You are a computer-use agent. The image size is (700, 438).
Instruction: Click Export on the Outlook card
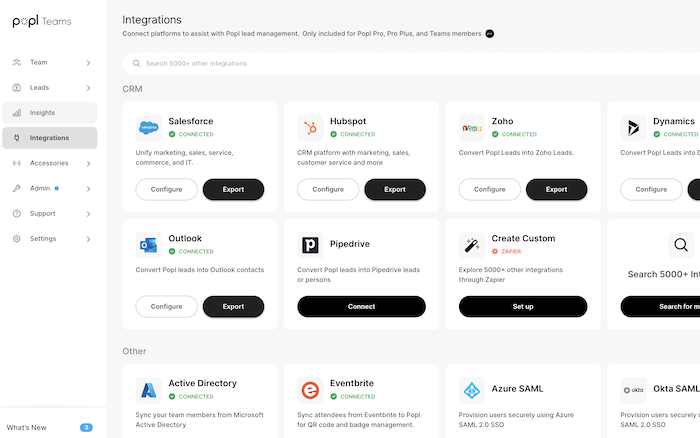click(x=233, y=307)
